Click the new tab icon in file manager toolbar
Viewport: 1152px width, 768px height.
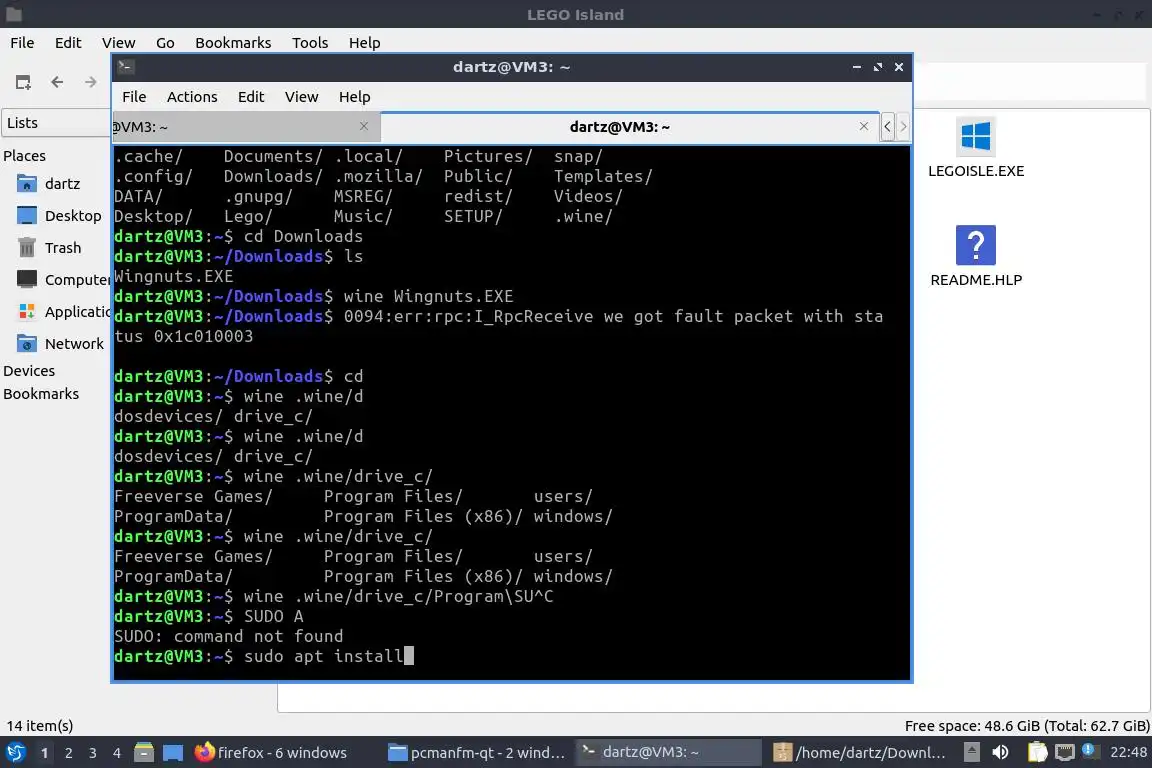coord(23,82)
